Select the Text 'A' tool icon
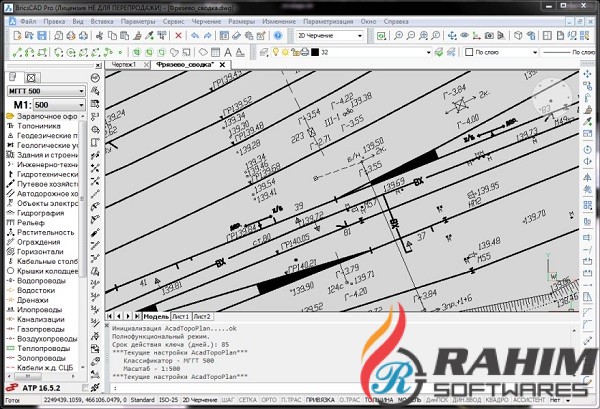 (x=228, y=52)
